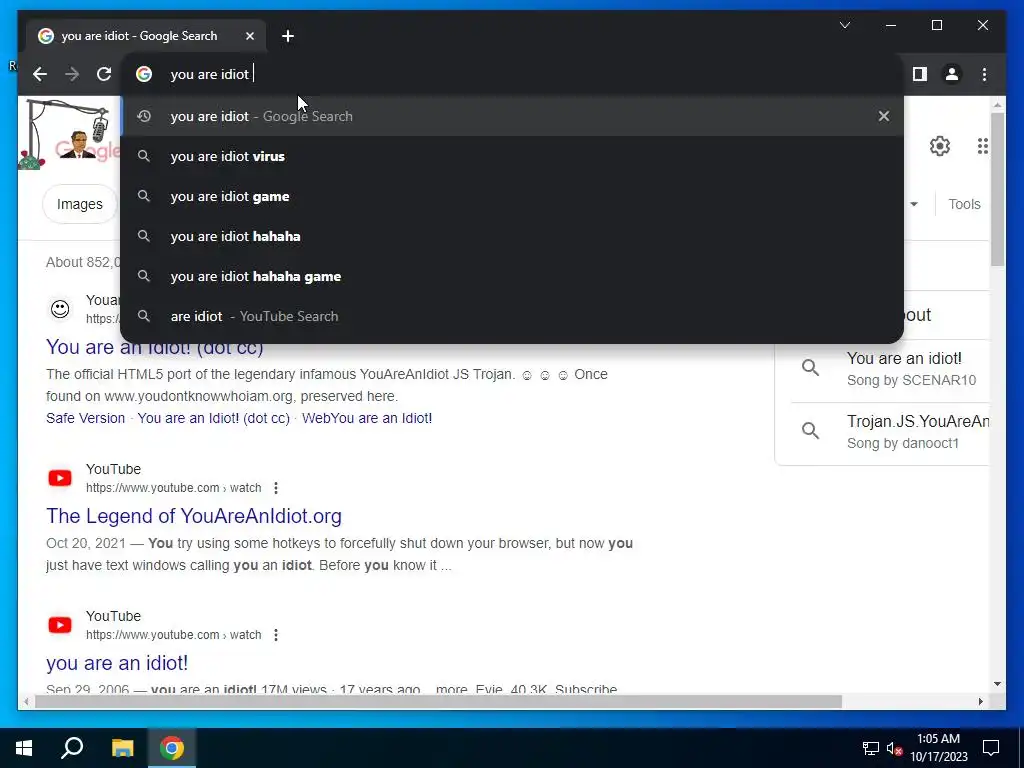Open a new tab with the plus button
The width and height of the screenshot is (1024, 768).
tap(288, 36)
